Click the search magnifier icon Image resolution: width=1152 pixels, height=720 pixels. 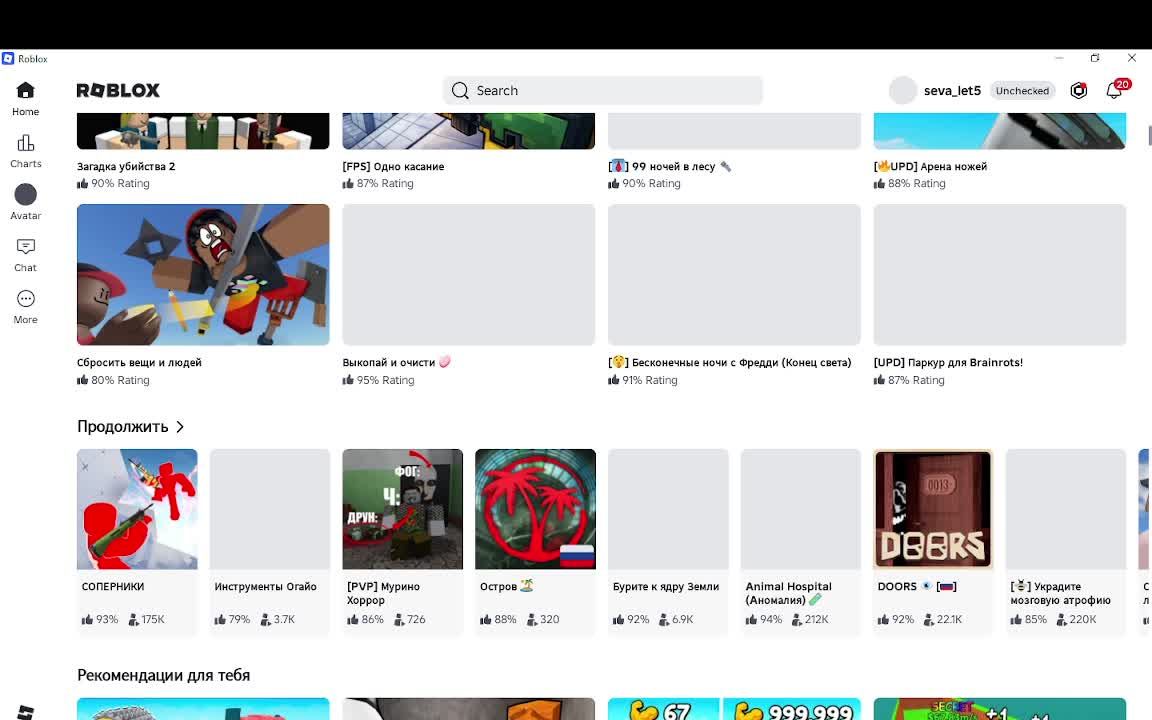click(x=460, y=90)
